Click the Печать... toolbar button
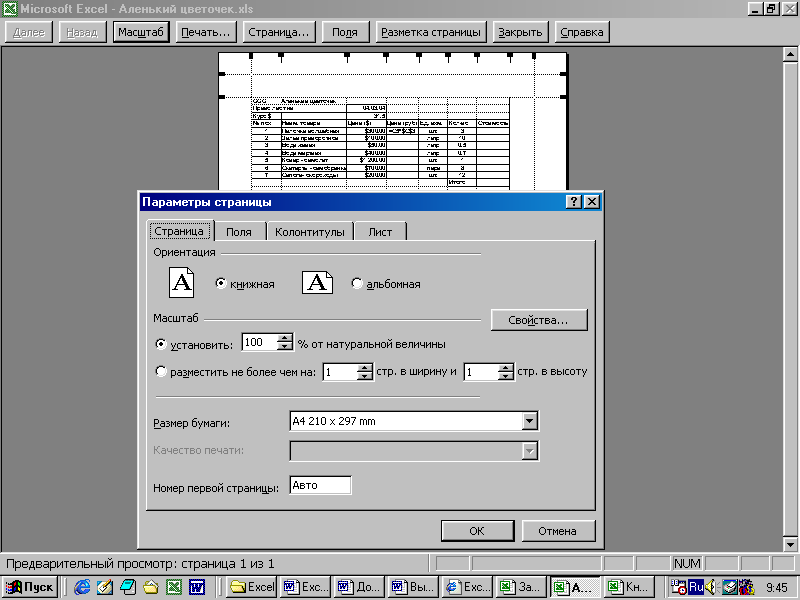This screenshot has height=600, width=800. pyautogui.click(x=206, y=32)
